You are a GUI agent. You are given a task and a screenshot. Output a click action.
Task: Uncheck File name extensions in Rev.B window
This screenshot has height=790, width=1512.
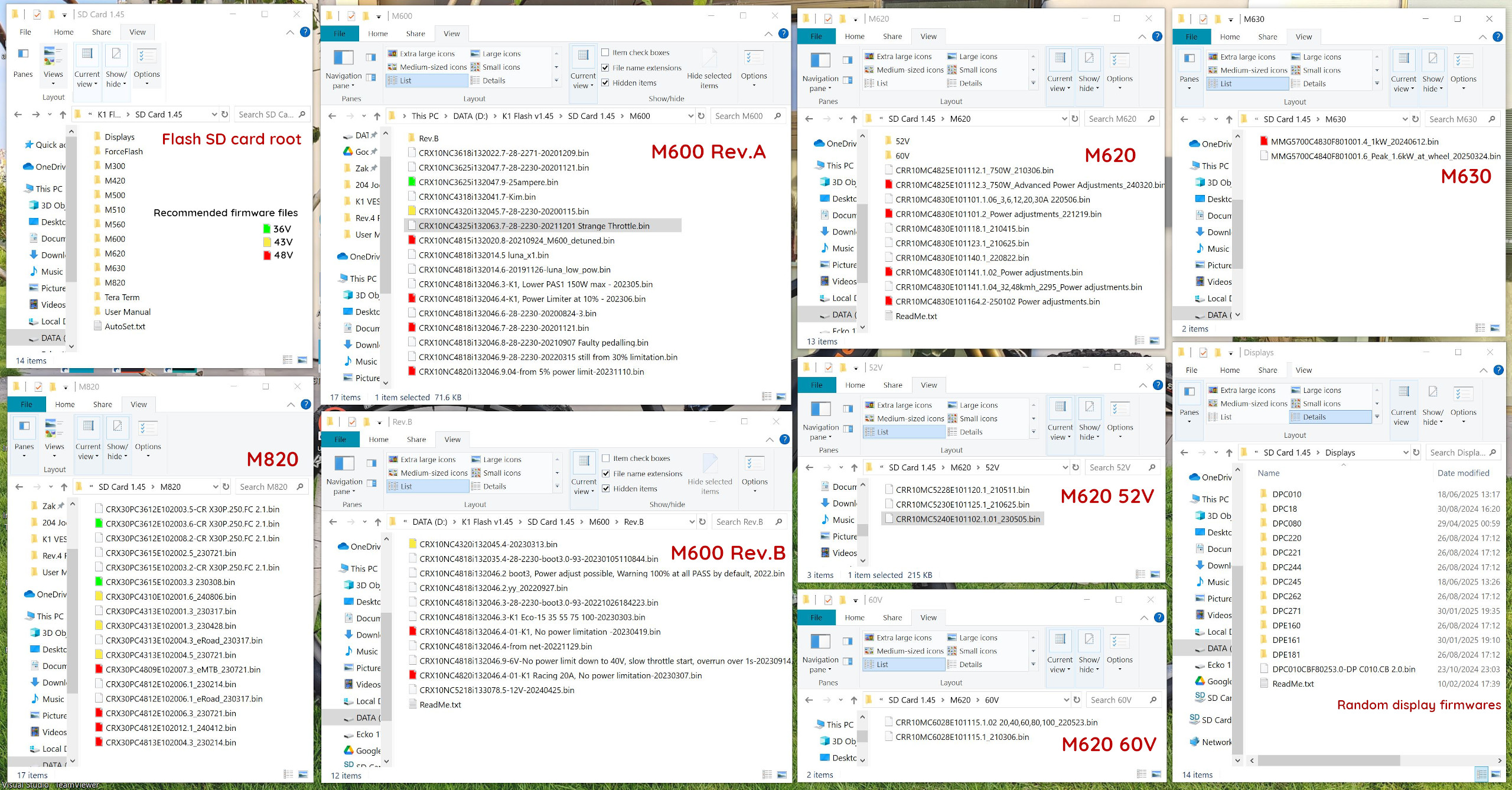(606, 474)
